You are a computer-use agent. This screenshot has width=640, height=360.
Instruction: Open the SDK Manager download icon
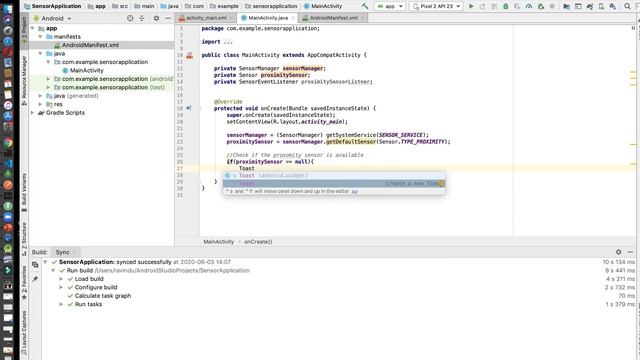(x=613, y=6)
